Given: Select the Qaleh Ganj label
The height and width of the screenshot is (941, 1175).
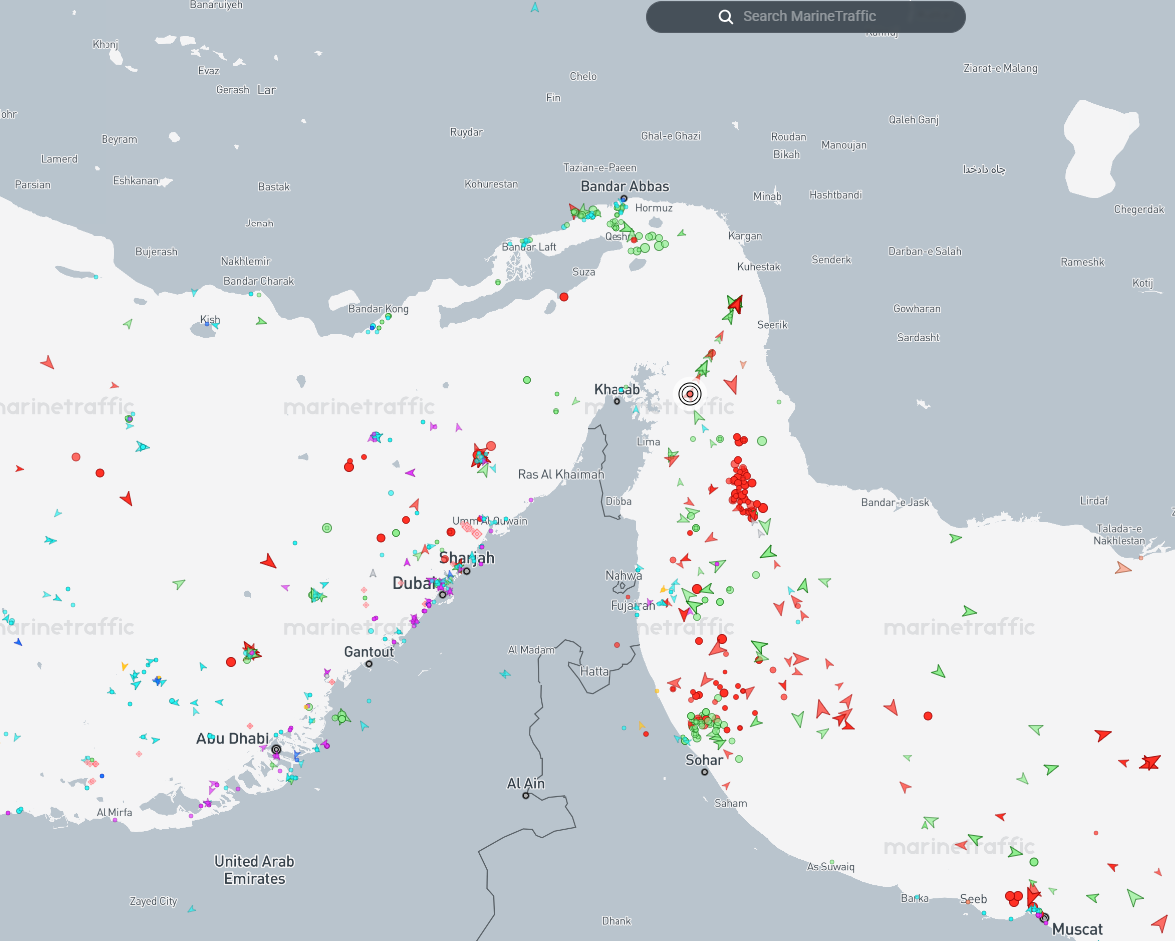Looking at the screenshot, I should click(x=913, y=120).
